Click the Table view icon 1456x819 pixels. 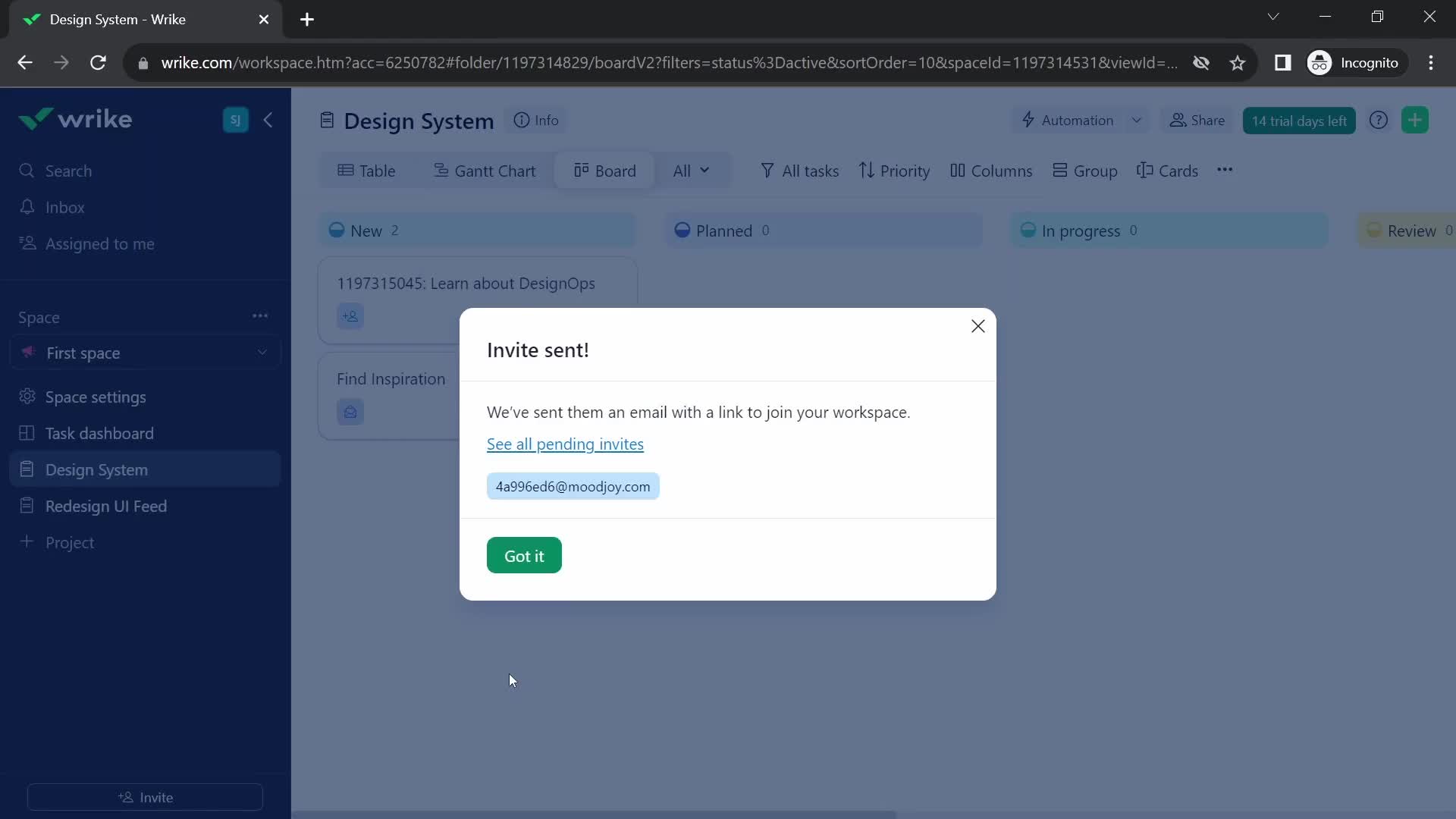click(x=346, y=170)
